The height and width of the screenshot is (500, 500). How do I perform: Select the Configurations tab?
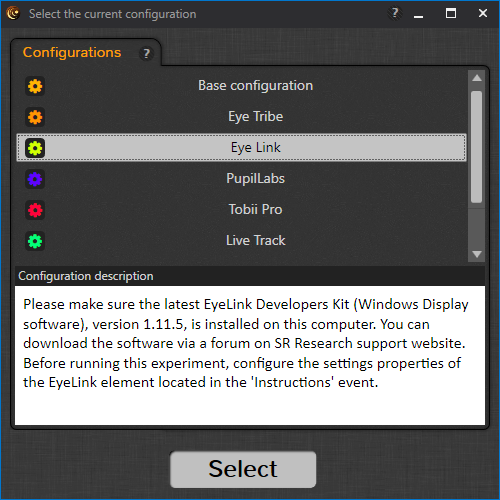click(x=72, y=53)
